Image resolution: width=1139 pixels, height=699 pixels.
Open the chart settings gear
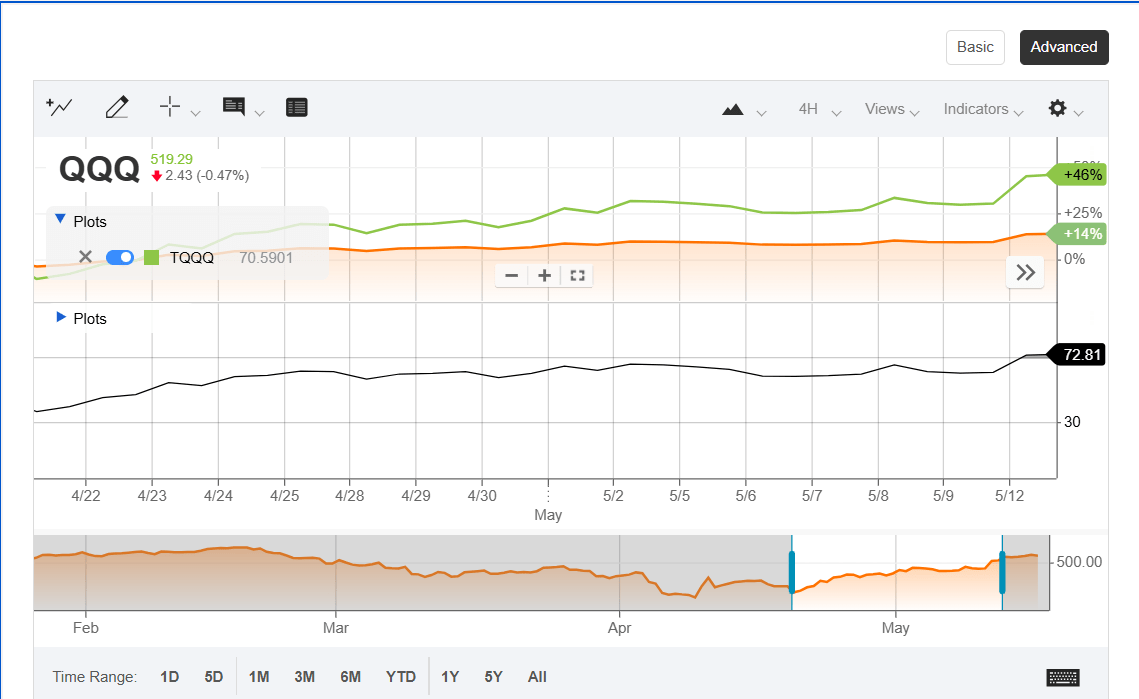[x=1057, y=108]
